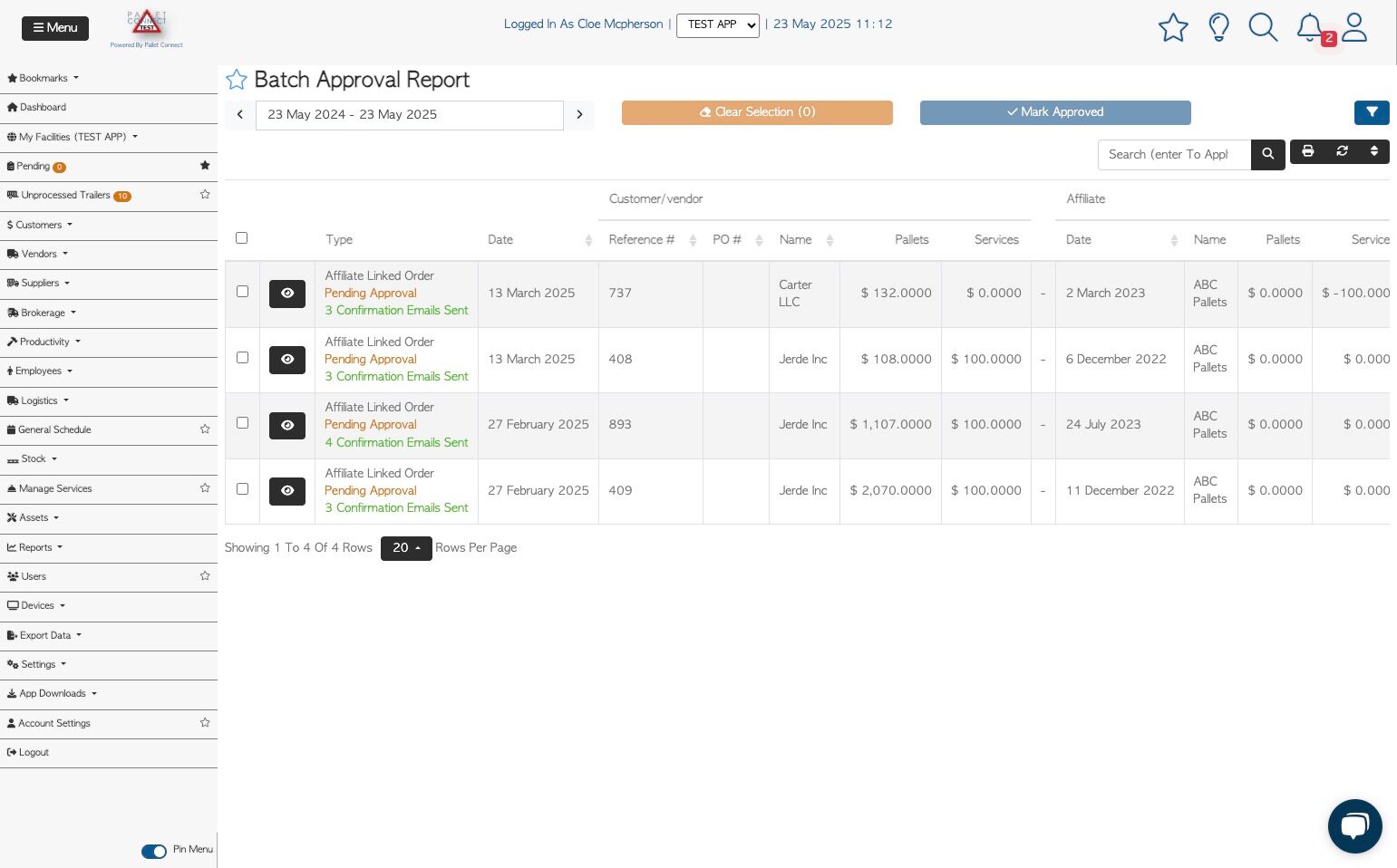Expand the Vendors menu
The image size is (1397, 868).
click(x=109, y=255)
